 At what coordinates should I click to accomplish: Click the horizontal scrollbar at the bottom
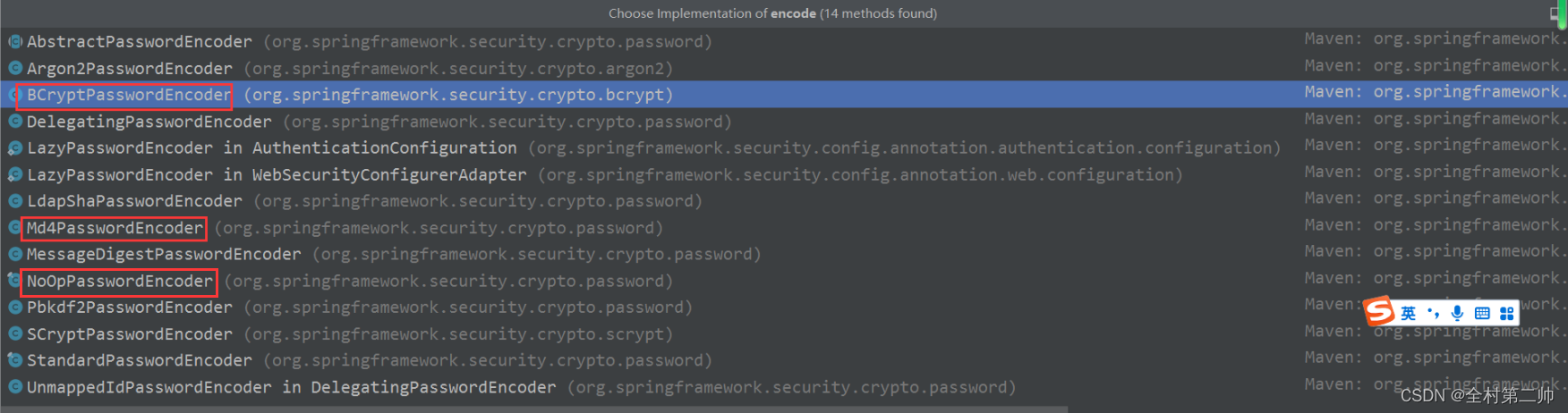click(537, 409)
